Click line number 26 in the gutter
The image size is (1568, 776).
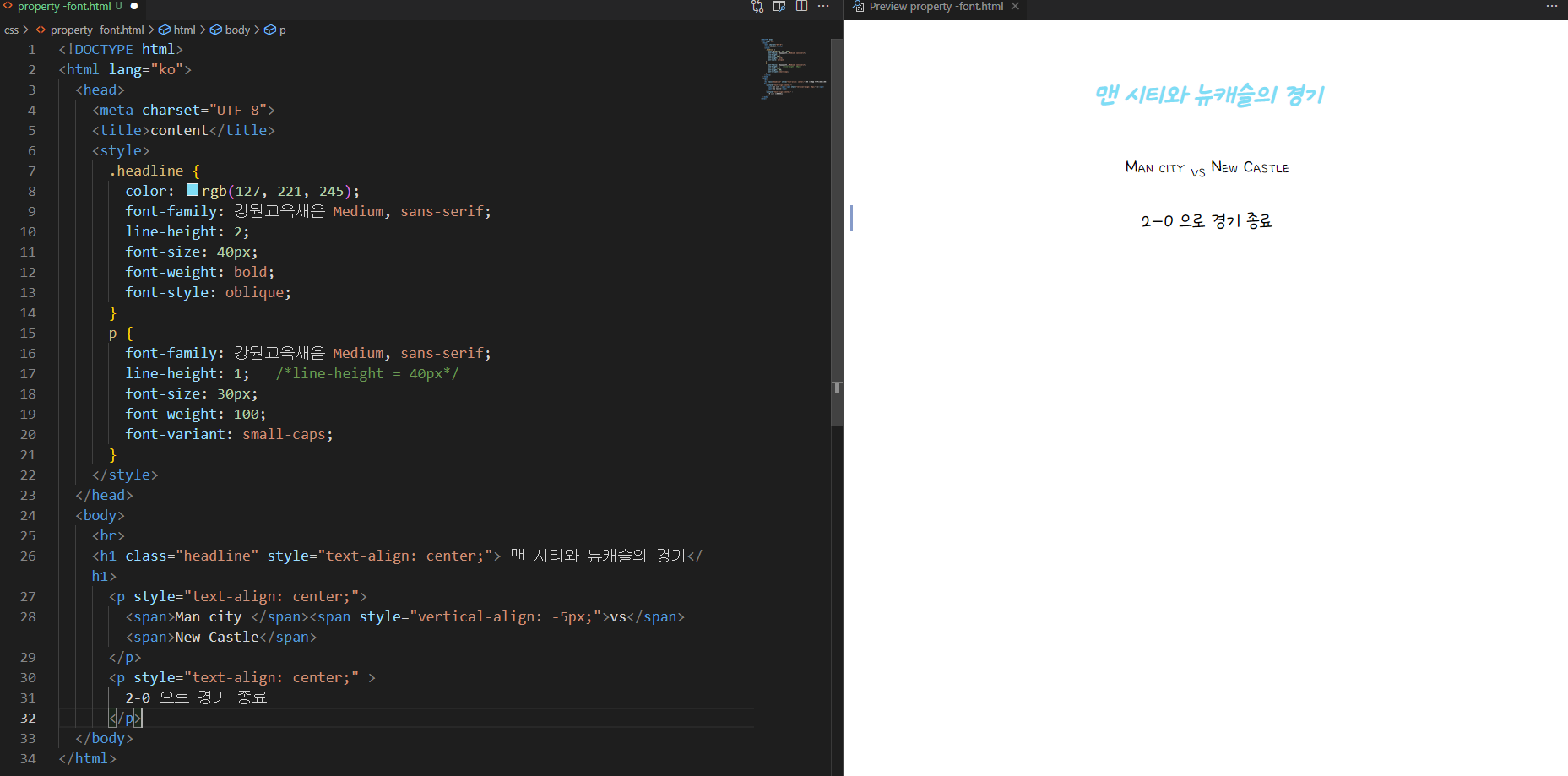pyautogui.click(x=28, y=556)
